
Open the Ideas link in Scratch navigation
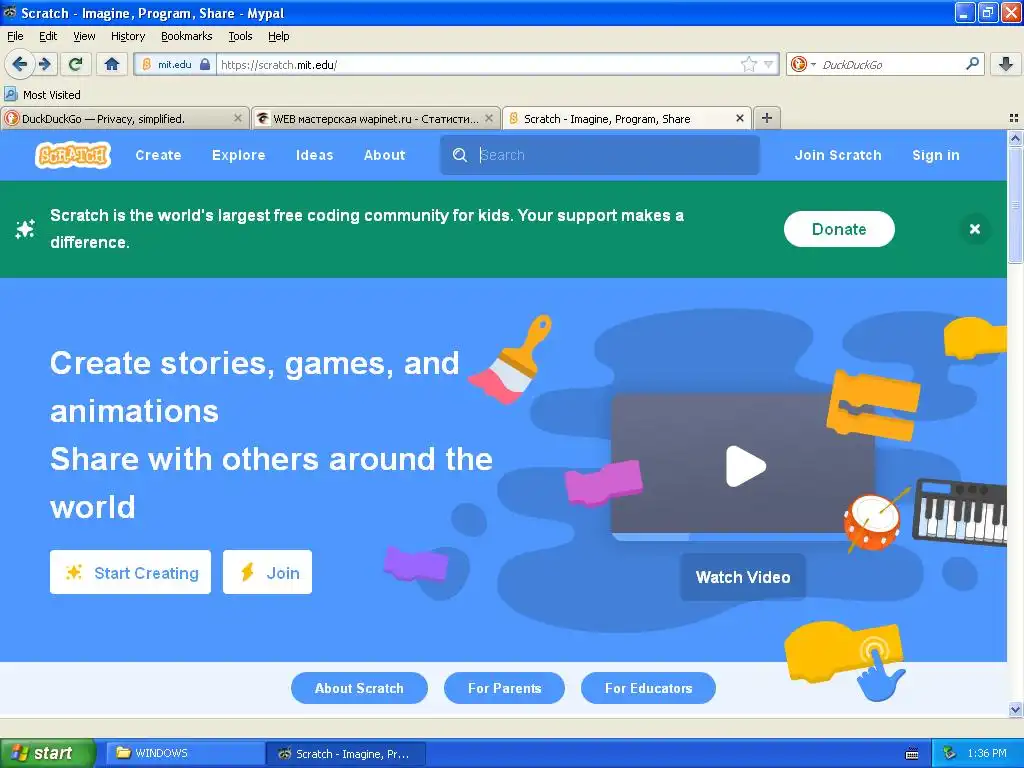(314, 155)
